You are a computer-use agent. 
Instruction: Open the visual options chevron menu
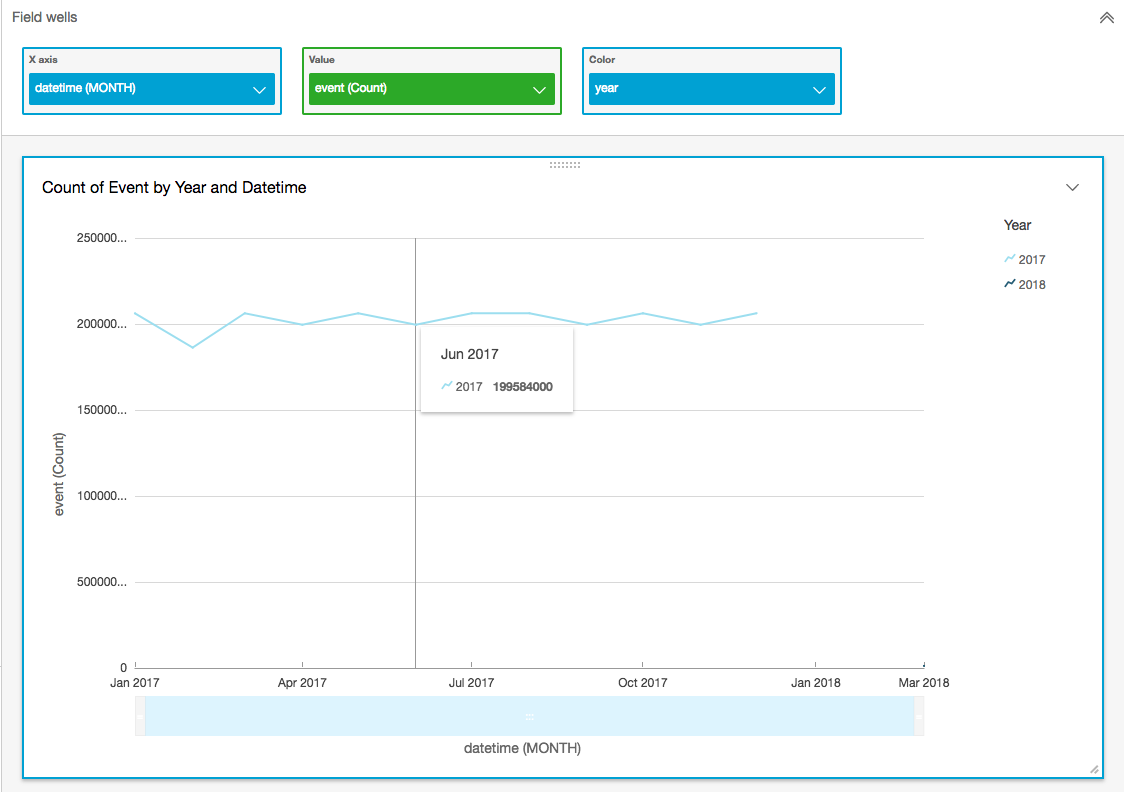1072,188
